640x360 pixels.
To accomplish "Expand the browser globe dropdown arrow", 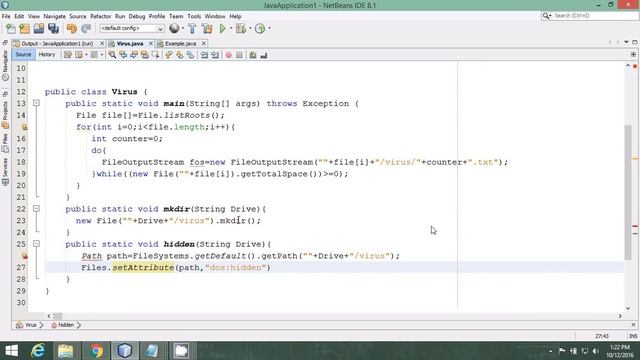I will tap(182, 28).
